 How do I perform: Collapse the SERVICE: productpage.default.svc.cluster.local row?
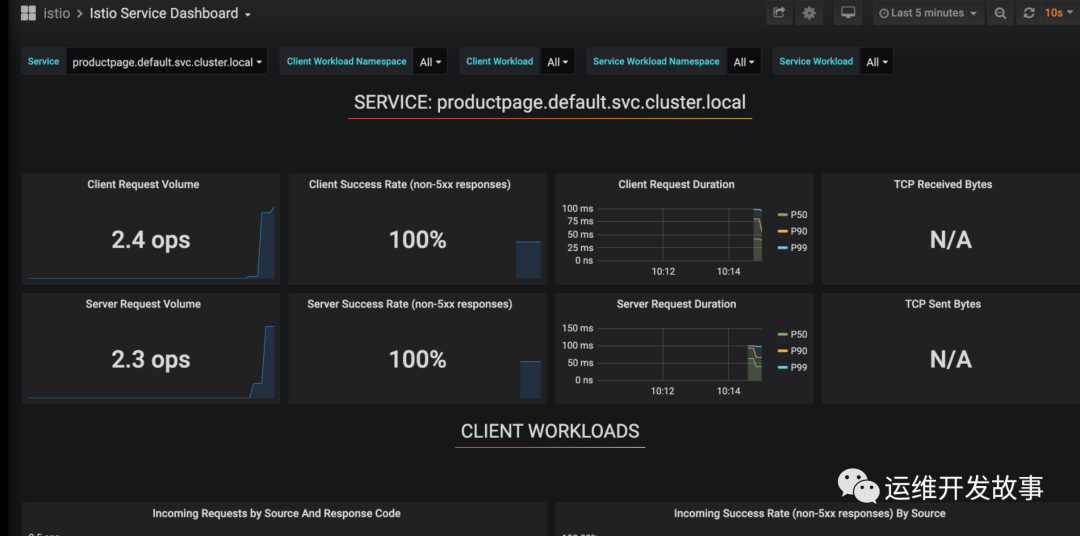[550, 103]
